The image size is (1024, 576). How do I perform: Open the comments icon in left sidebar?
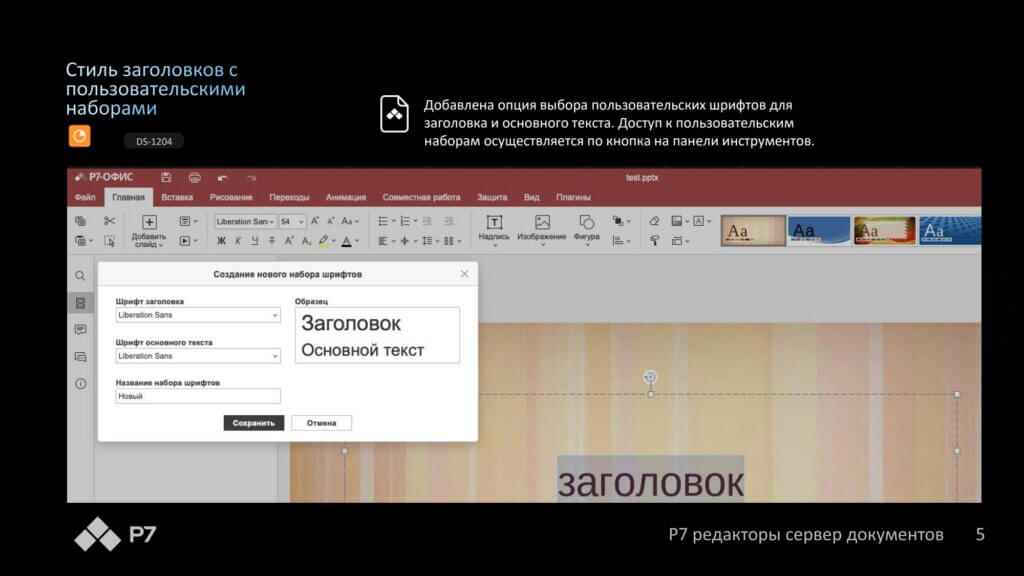[80, 329]
